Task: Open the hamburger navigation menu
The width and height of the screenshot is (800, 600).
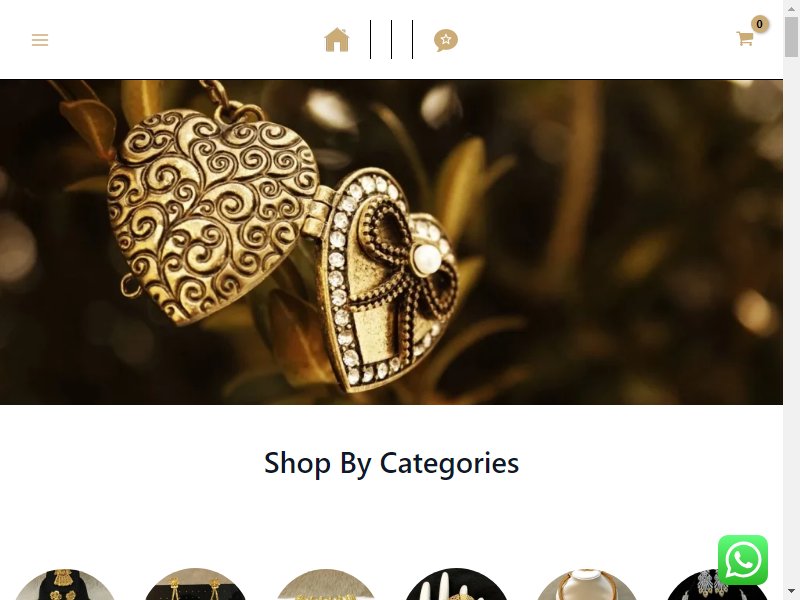Action: click(x=40, y=40)
